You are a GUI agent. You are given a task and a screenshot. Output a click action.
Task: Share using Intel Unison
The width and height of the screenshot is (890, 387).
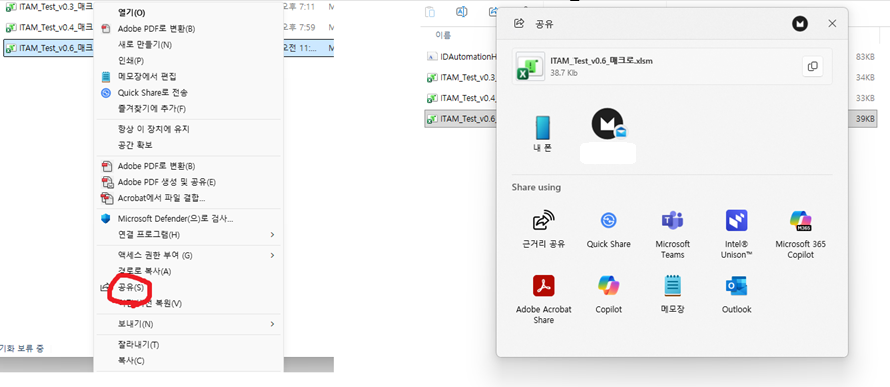point(737,234)
